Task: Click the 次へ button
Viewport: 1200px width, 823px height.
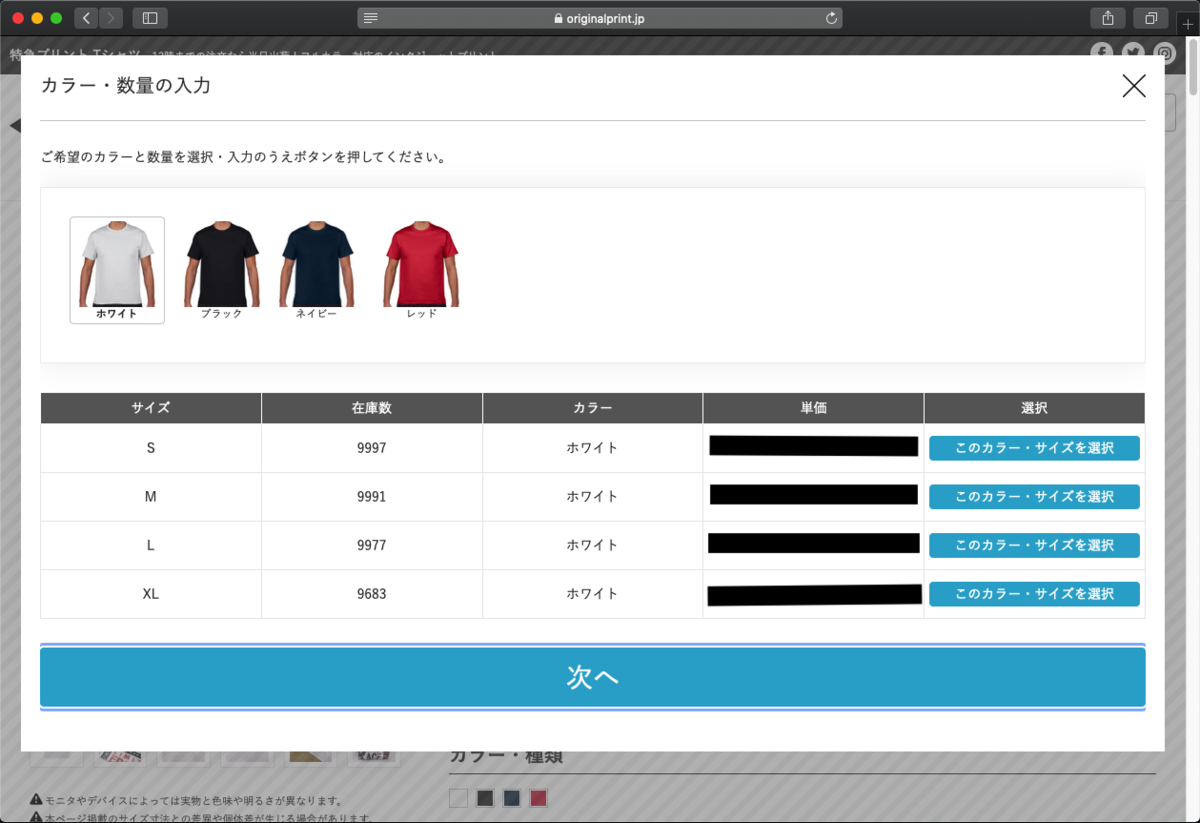Action: click(592, 677)
